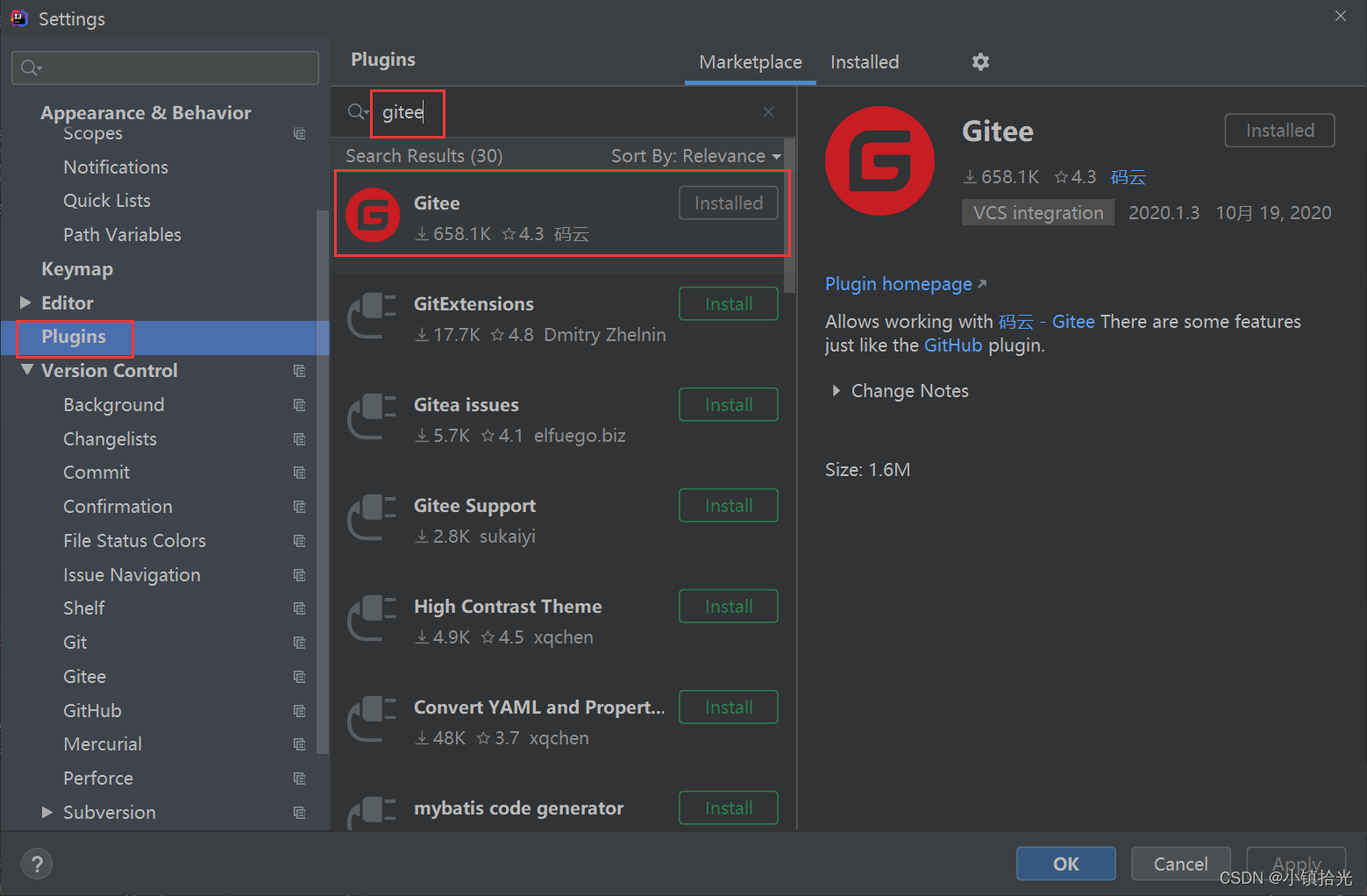Open Keymap settings
The height and width of the screenshot is (896, 1367).
77,269
